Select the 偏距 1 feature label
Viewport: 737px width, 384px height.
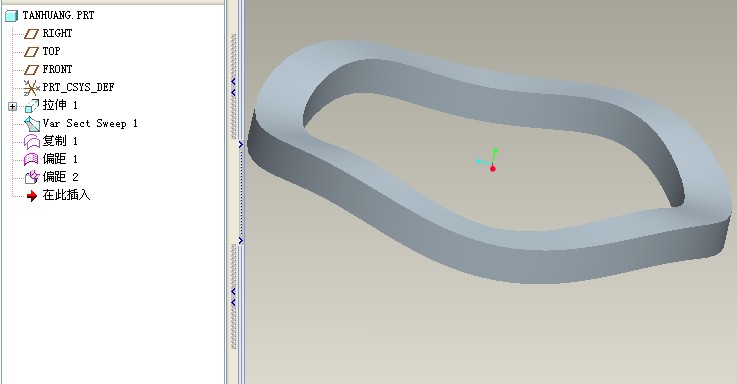[60, 159]
